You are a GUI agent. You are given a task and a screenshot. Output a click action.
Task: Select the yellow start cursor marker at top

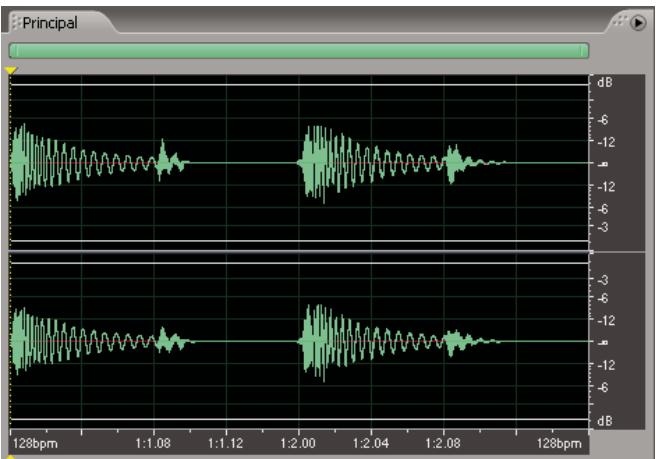[10, 70]
